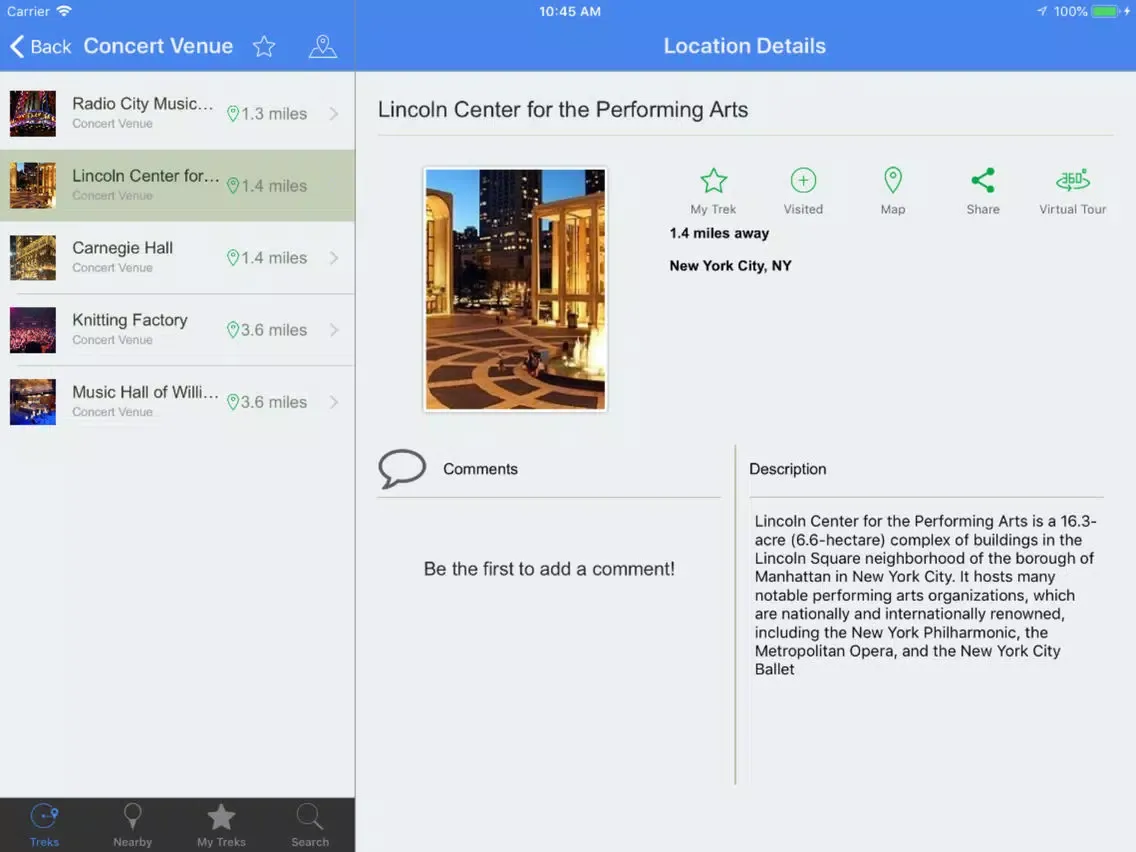1136x852 pixels.
Task: Tap Carnegie Hall 1.4 miles distance pin
Action: [x=233, y=258]
